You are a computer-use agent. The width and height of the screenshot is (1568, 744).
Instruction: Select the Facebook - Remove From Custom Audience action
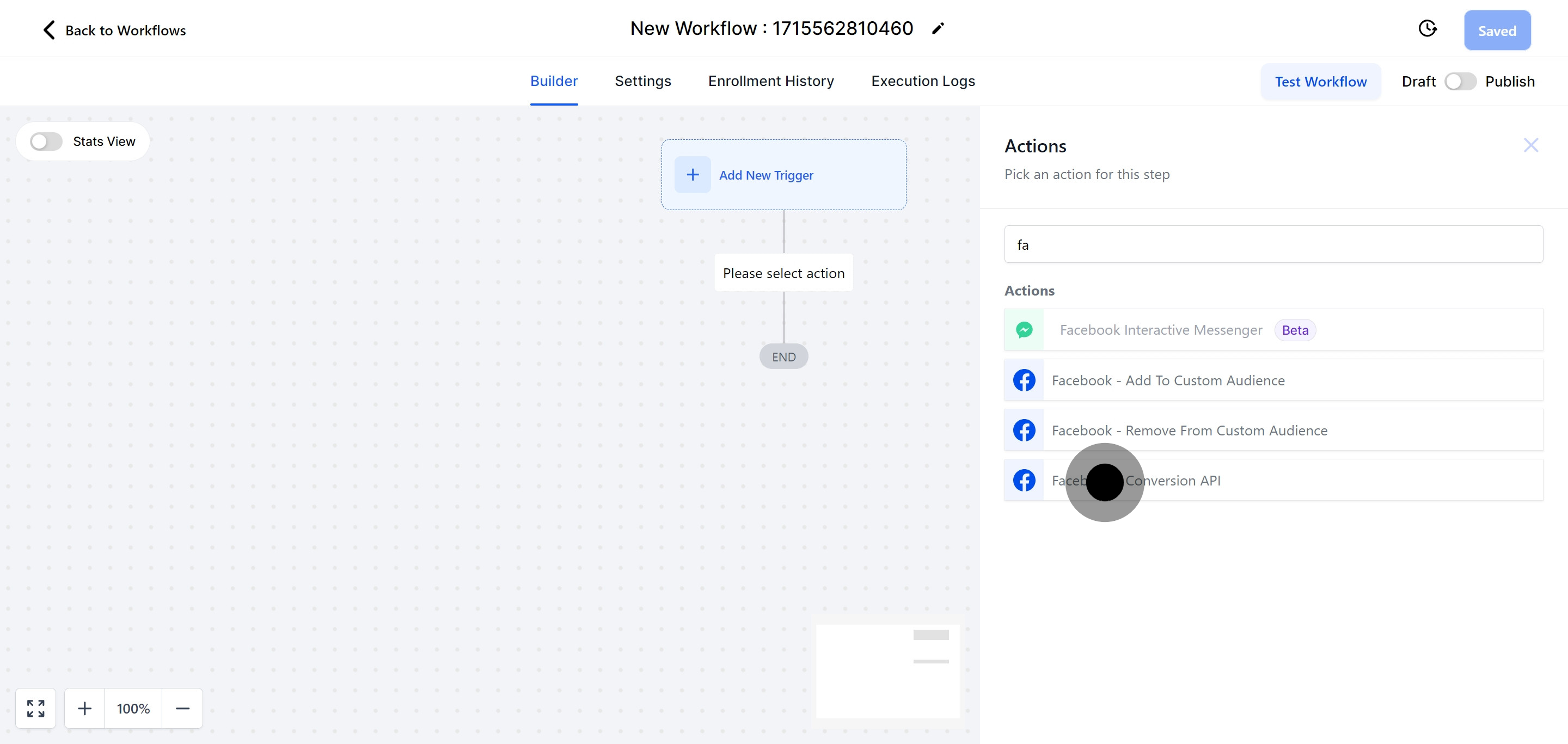[x=1190, y=429]
